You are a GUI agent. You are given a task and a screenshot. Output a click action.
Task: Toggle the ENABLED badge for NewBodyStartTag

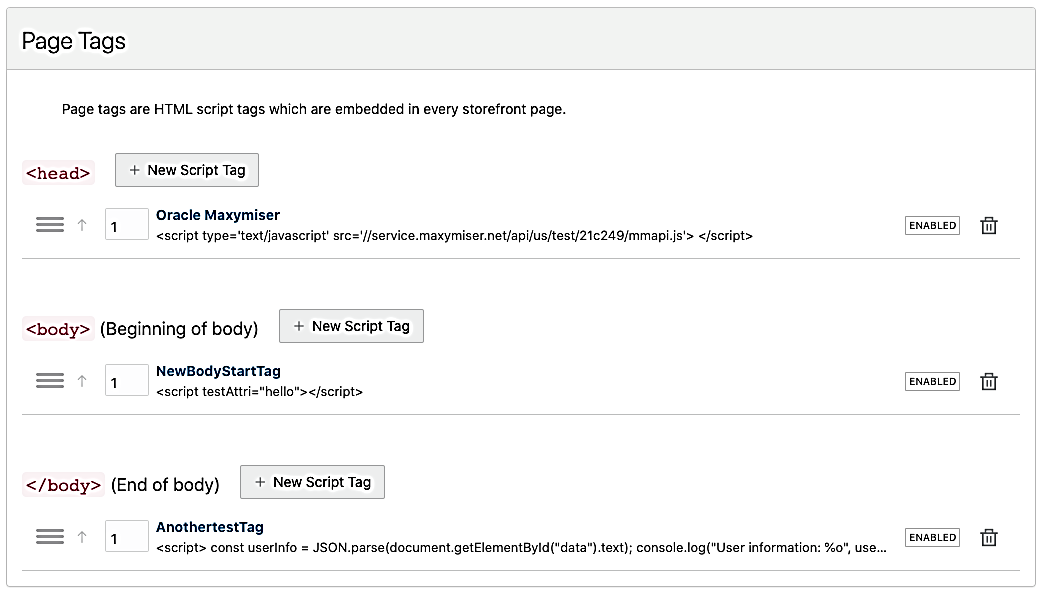[932, 381]
